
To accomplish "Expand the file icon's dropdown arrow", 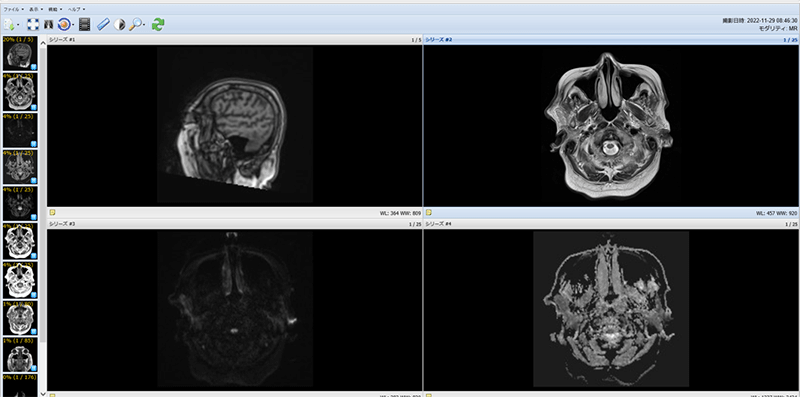I will tap(18, 24).
